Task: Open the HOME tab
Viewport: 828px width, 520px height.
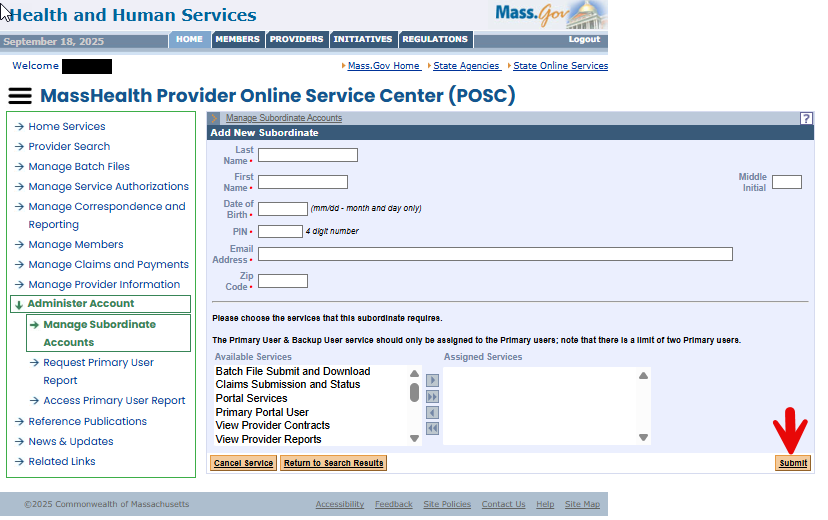Action: tap(189, 40)
